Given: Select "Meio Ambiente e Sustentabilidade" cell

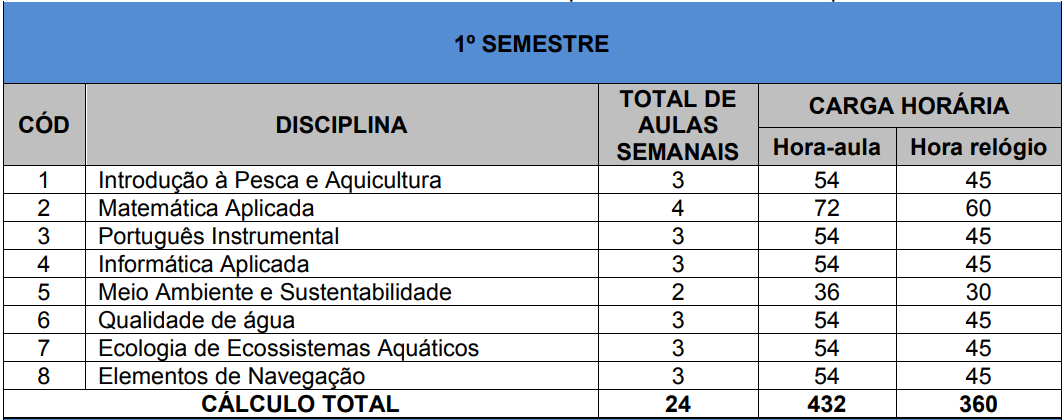Looking at the screenshot, I should 275,292.
